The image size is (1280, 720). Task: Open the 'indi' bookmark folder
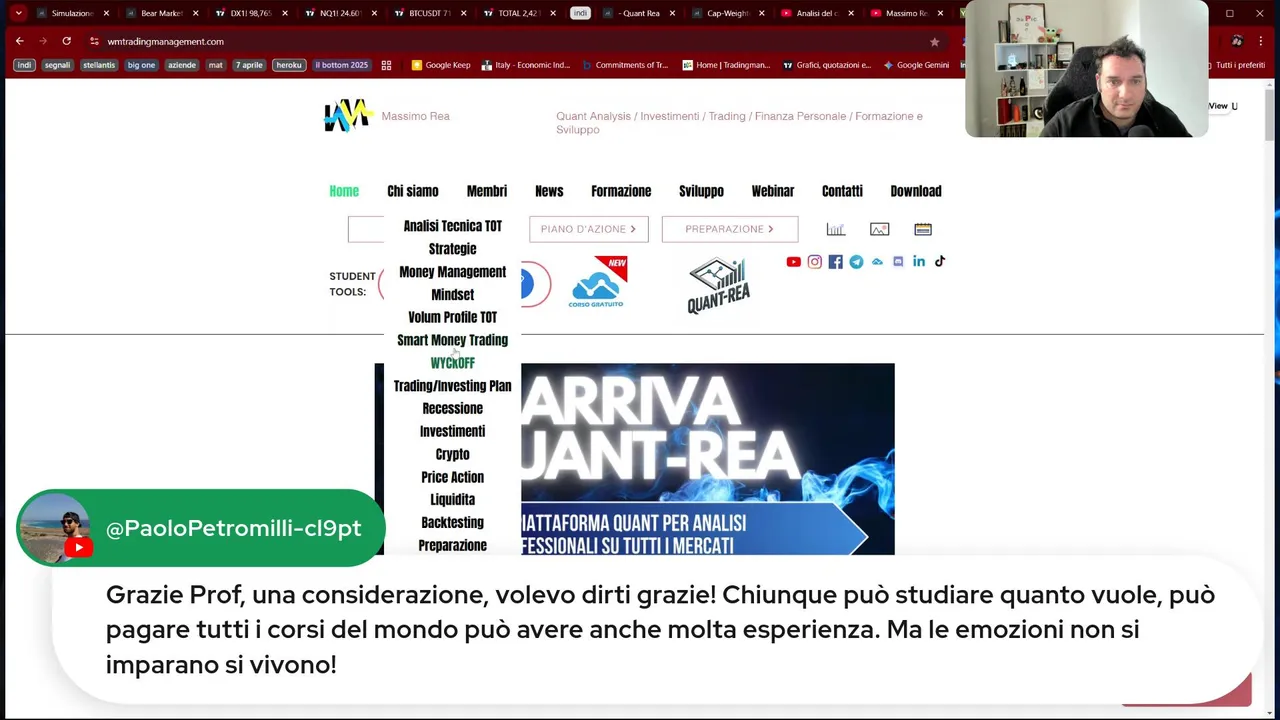pos(24,65)
